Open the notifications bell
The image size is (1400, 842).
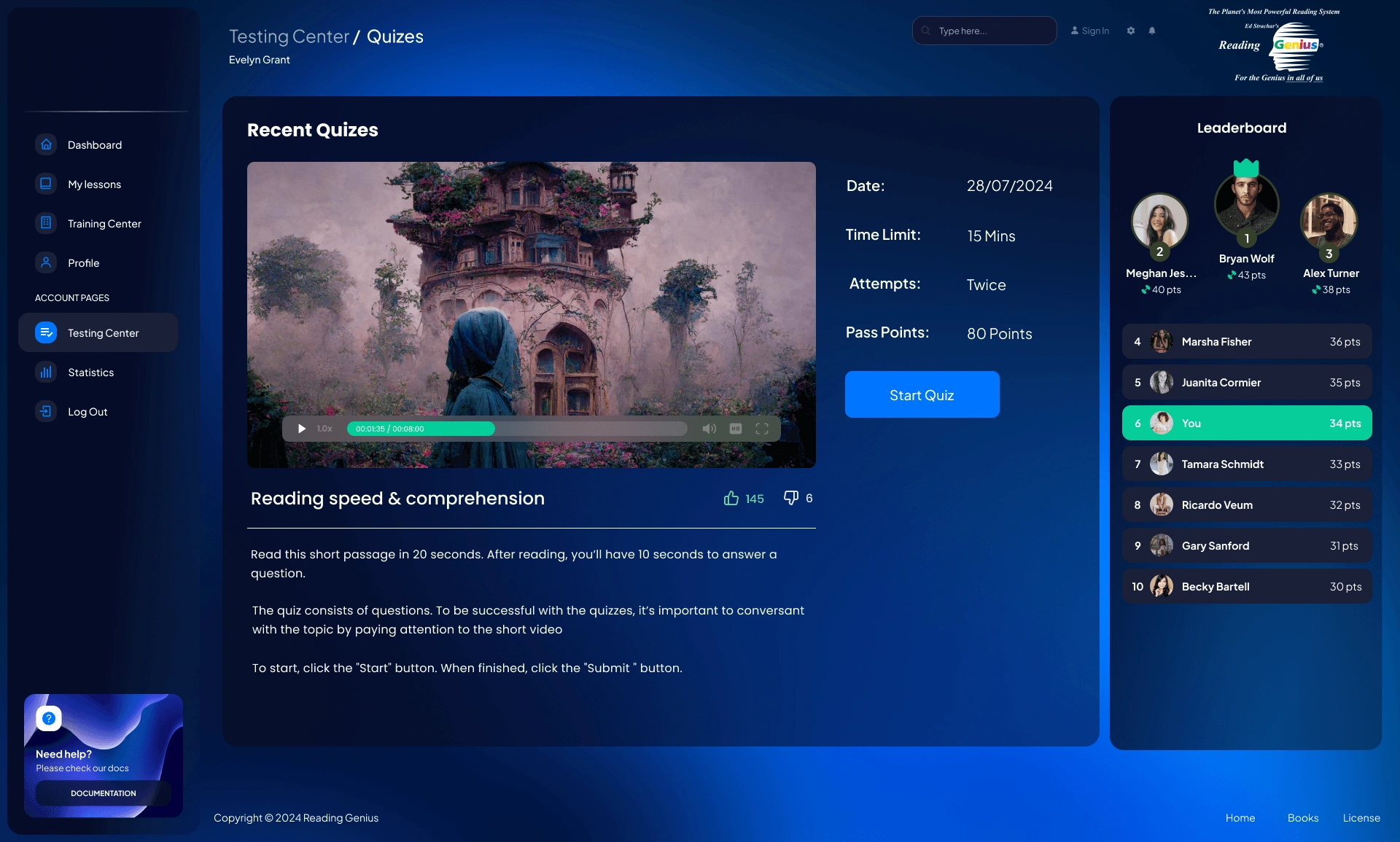[1152, 31]
